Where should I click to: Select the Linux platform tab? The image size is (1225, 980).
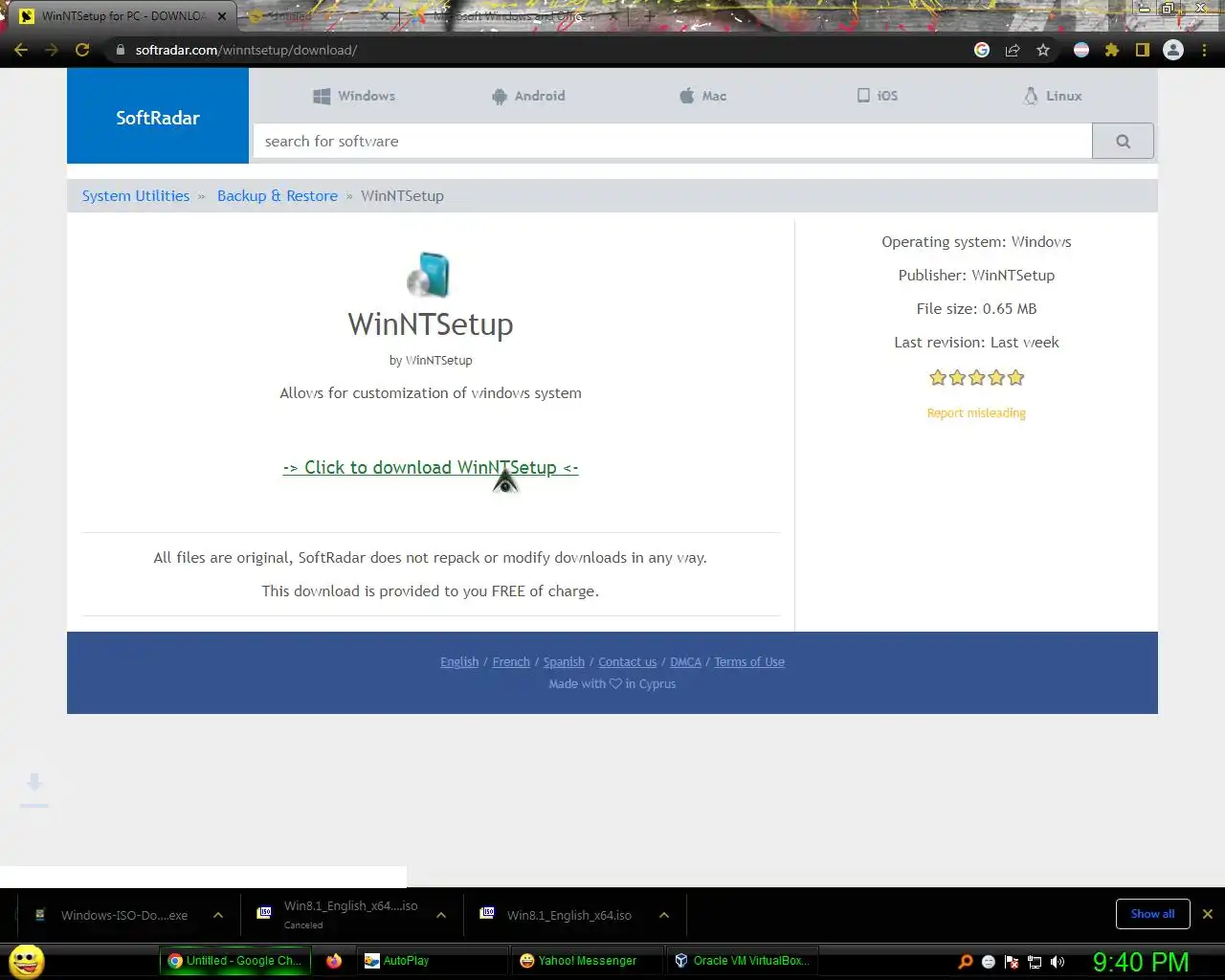click(x=1053, y=96)
